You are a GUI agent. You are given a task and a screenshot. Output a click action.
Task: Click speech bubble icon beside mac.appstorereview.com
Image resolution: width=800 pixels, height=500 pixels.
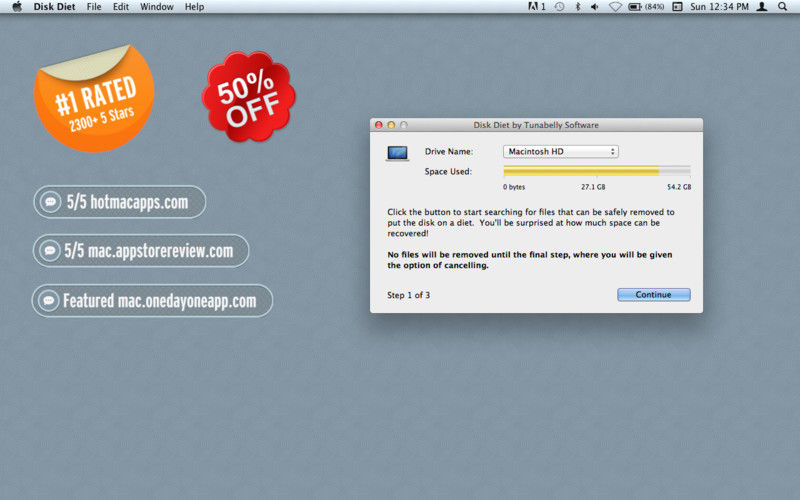[49, 251]
